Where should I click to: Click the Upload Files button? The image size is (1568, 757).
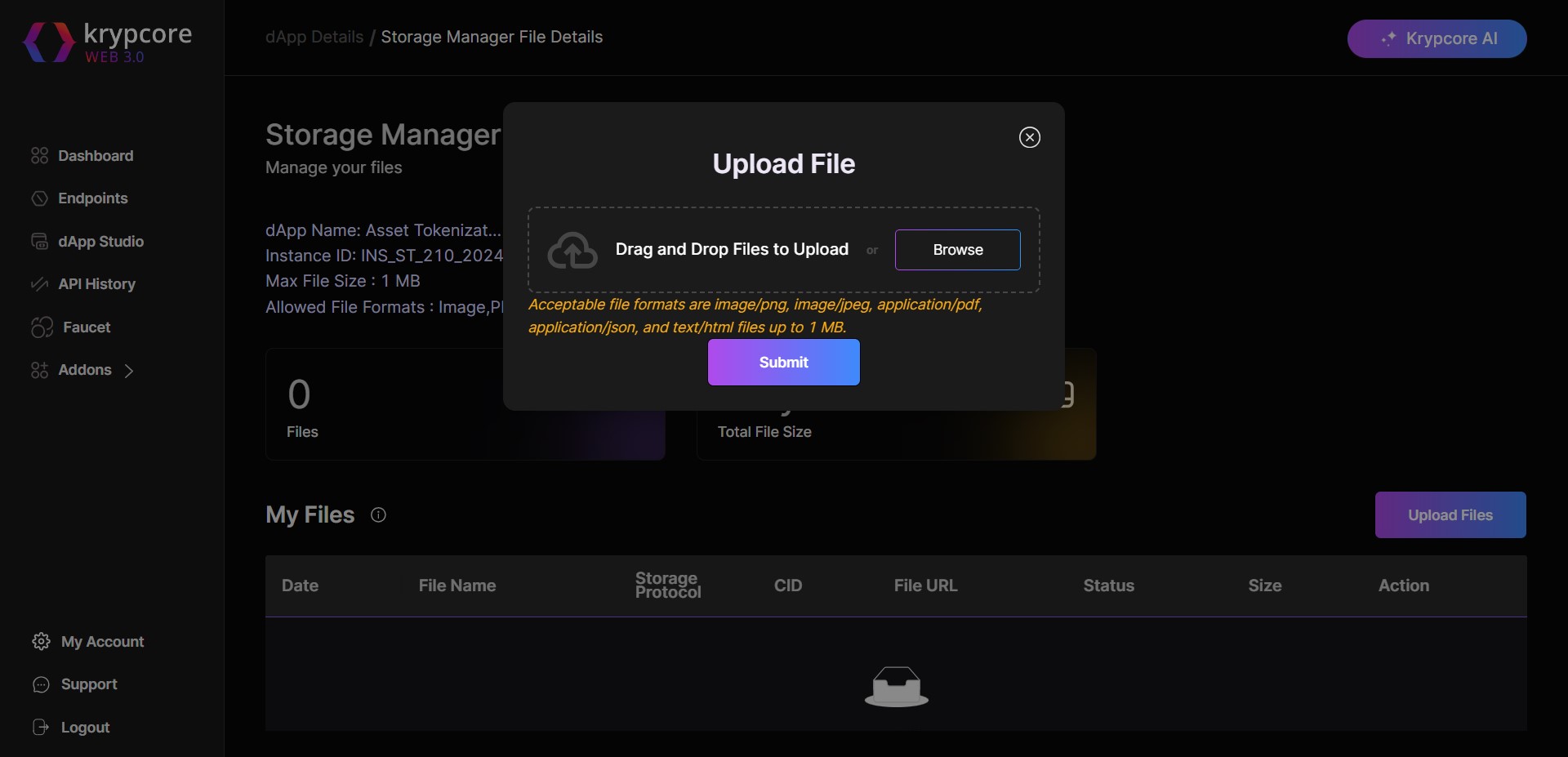[1450, 515]
